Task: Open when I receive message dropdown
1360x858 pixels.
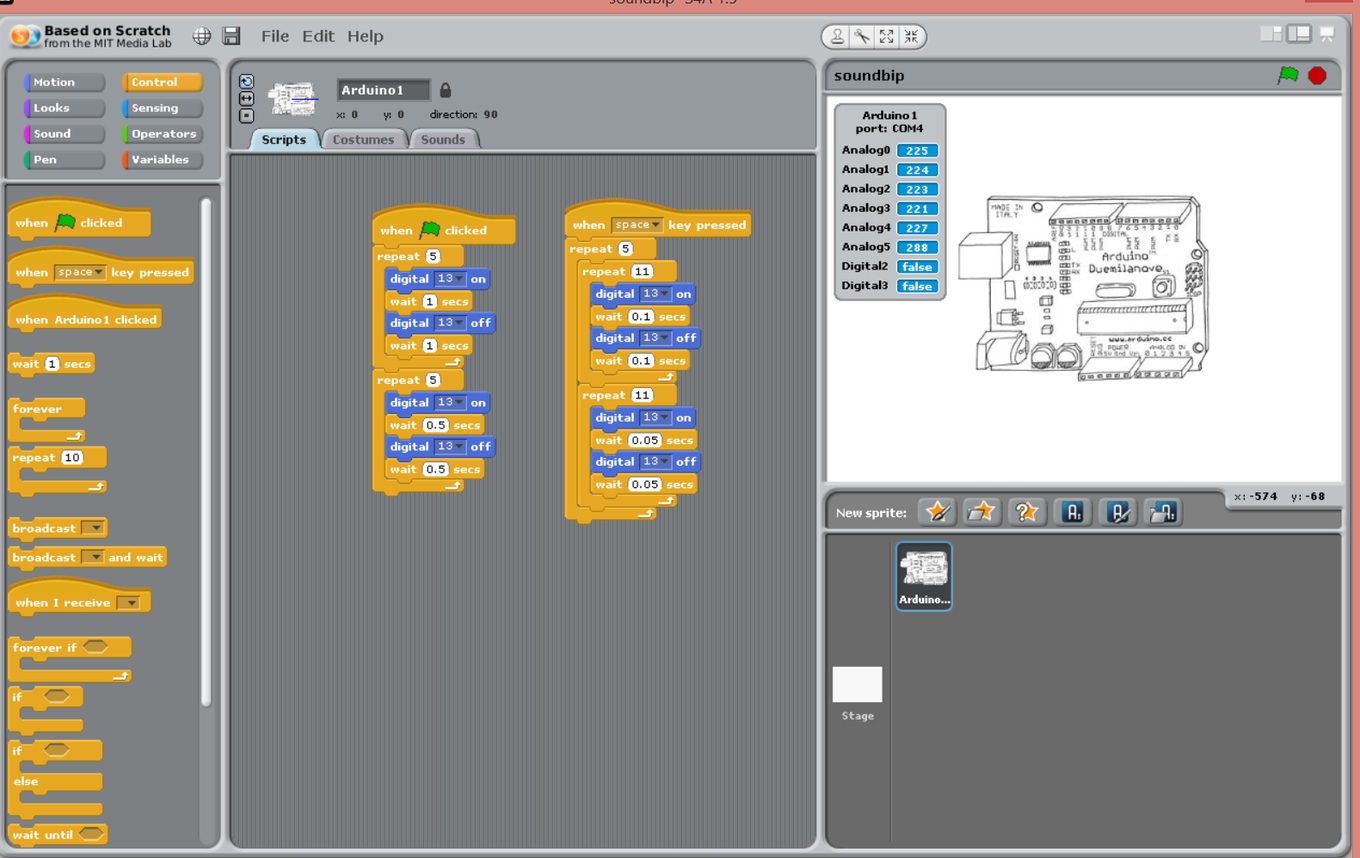Action: 129,602
